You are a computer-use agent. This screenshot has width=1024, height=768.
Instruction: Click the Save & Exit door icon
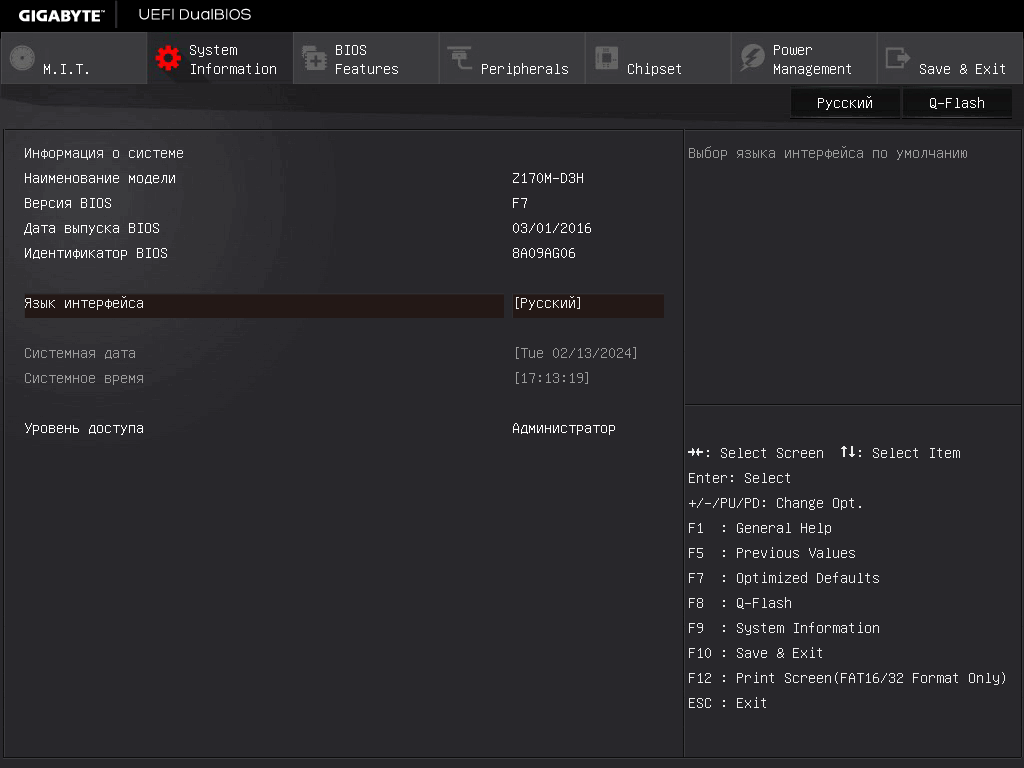[x=897, y=58]
